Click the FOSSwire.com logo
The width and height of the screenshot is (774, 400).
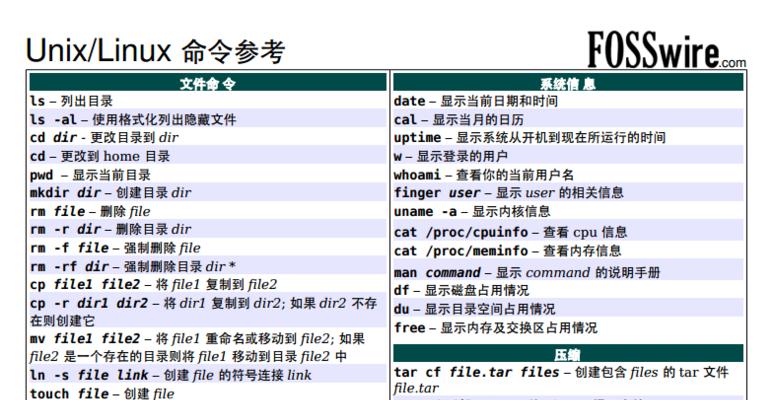(666, 50)
